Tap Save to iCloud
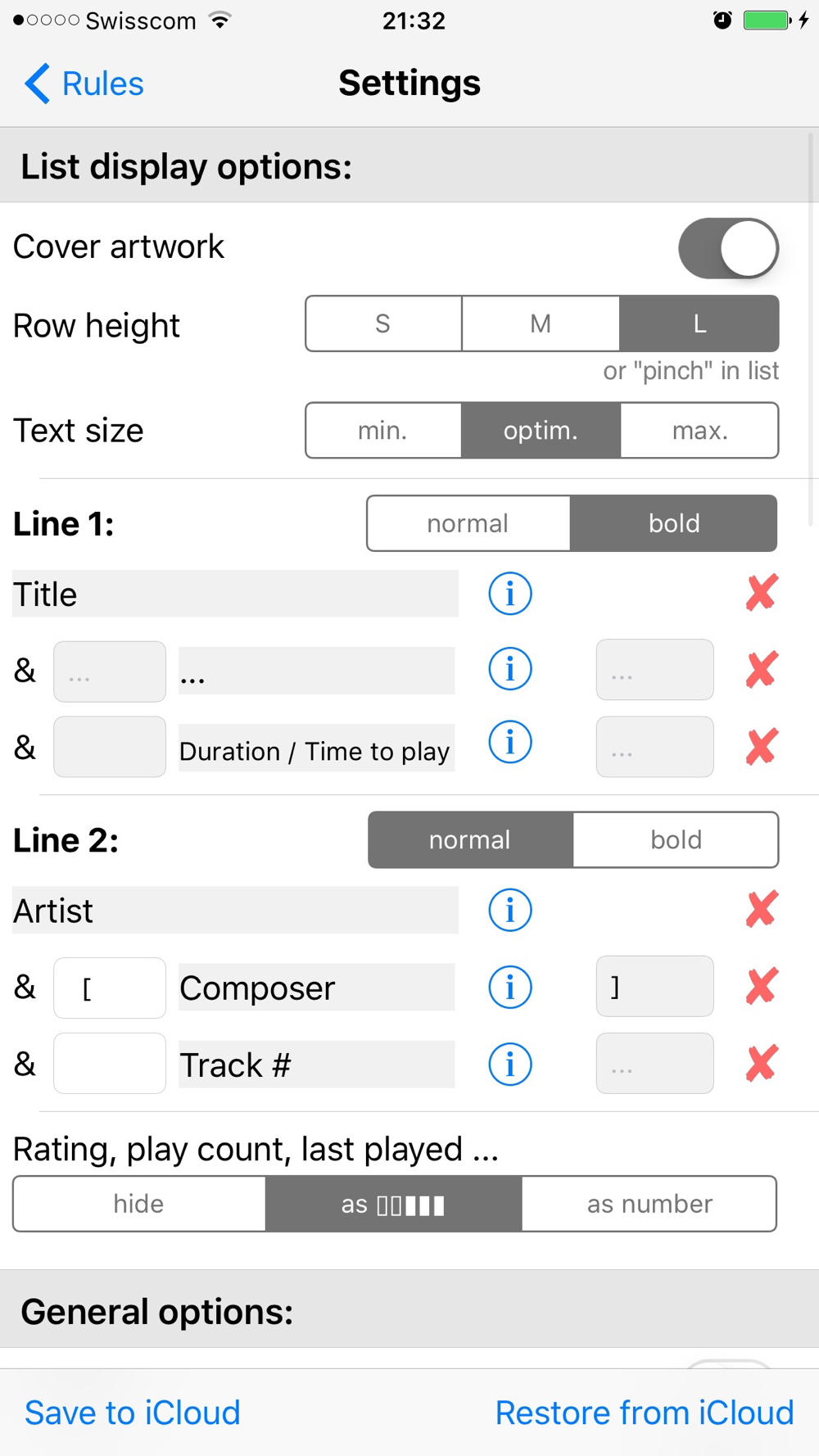 pos(133,1413)
